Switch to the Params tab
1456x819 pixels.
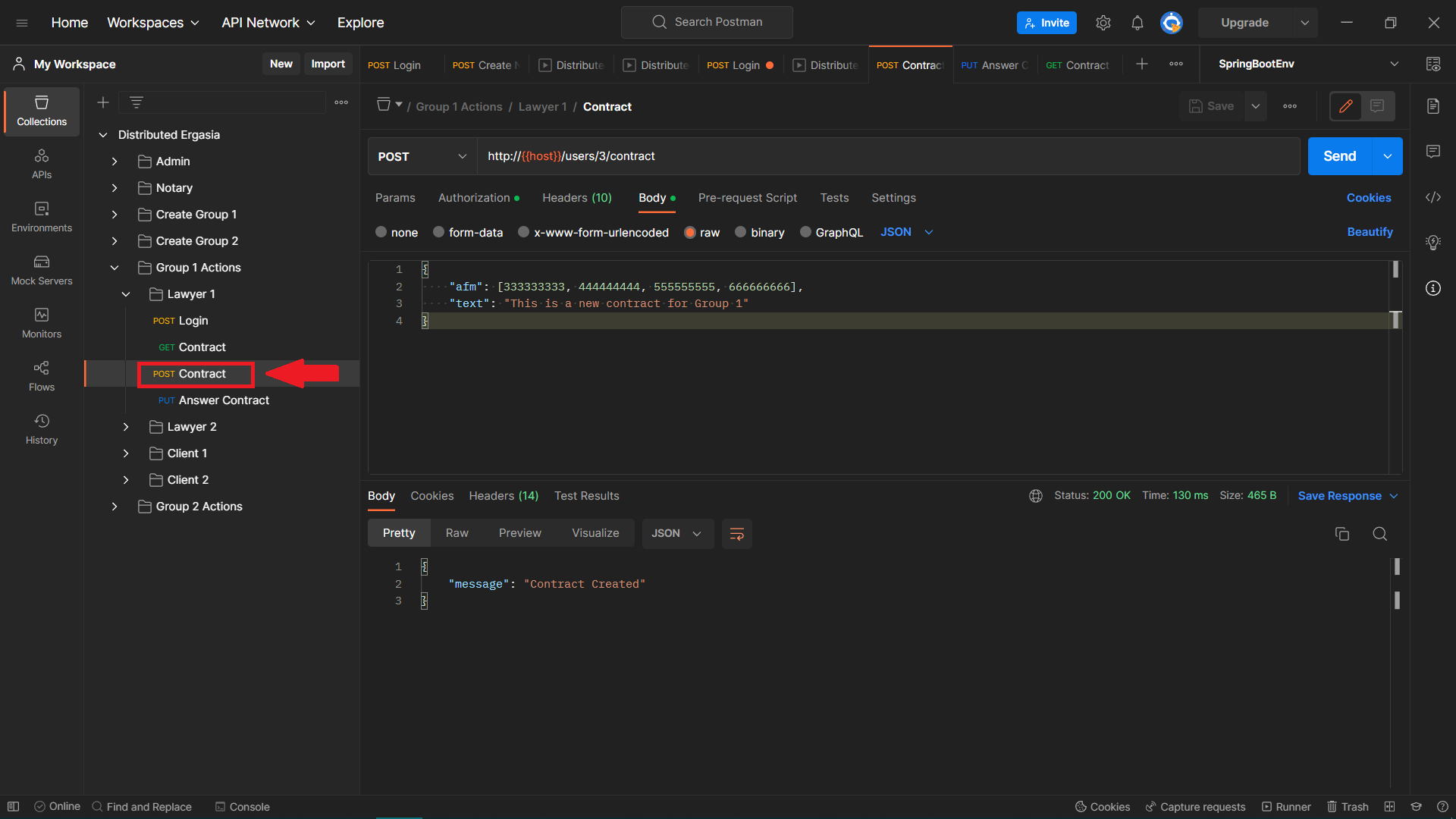(395, 198)
